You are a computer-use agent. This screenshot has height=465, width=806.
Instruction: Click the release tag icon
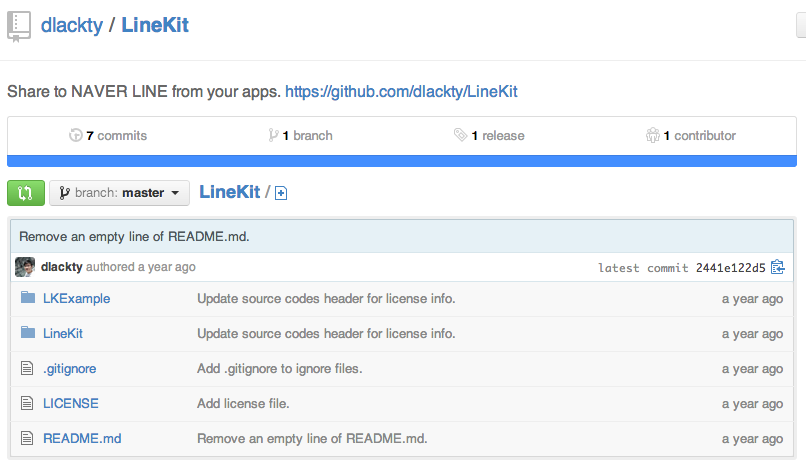460,135
